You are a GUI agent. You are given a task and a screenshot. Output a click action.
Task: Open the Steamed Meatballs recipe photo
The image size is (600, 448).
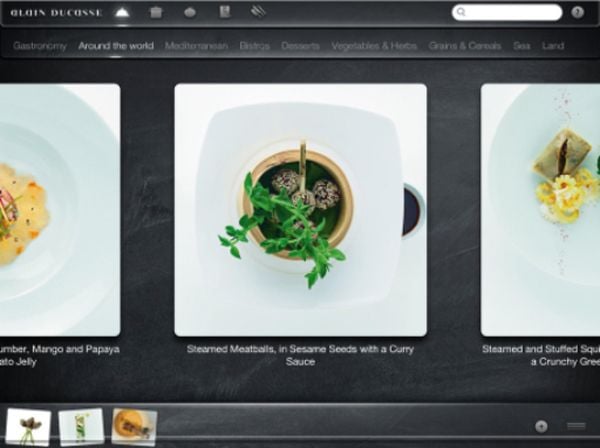click(x=300, y=210)
